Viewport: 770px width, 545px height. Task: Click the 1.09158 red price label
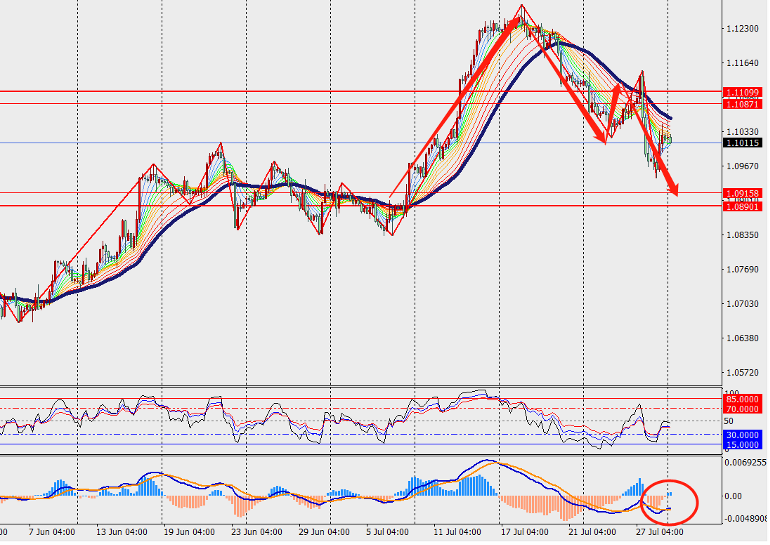pos(742,193)
